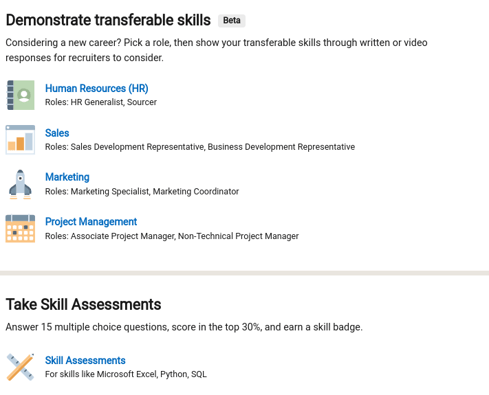Click the Sales Development Representative roles description
The image size is (489, 395).
(x=200, y=147)
